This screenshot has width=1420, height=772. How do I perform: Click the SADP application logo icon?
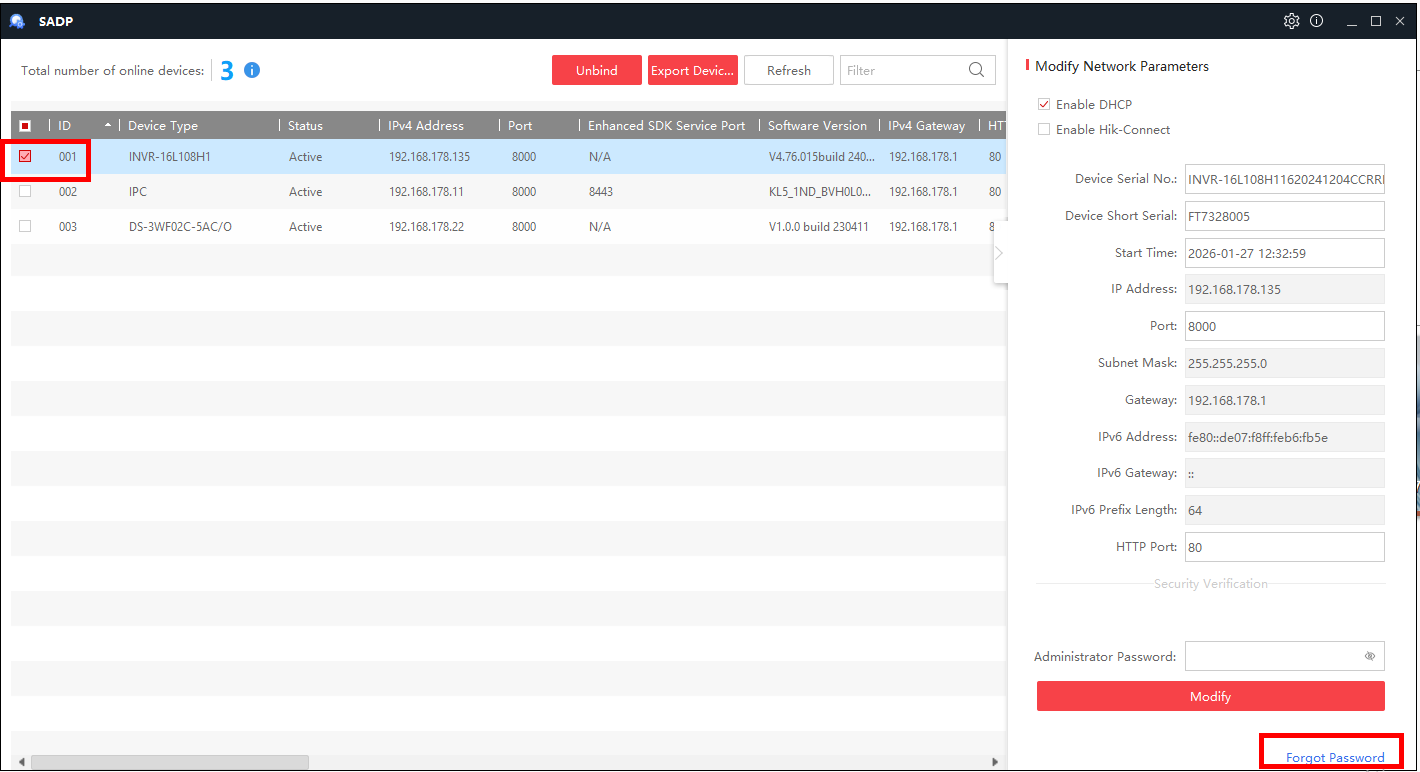tap(17, 21)
